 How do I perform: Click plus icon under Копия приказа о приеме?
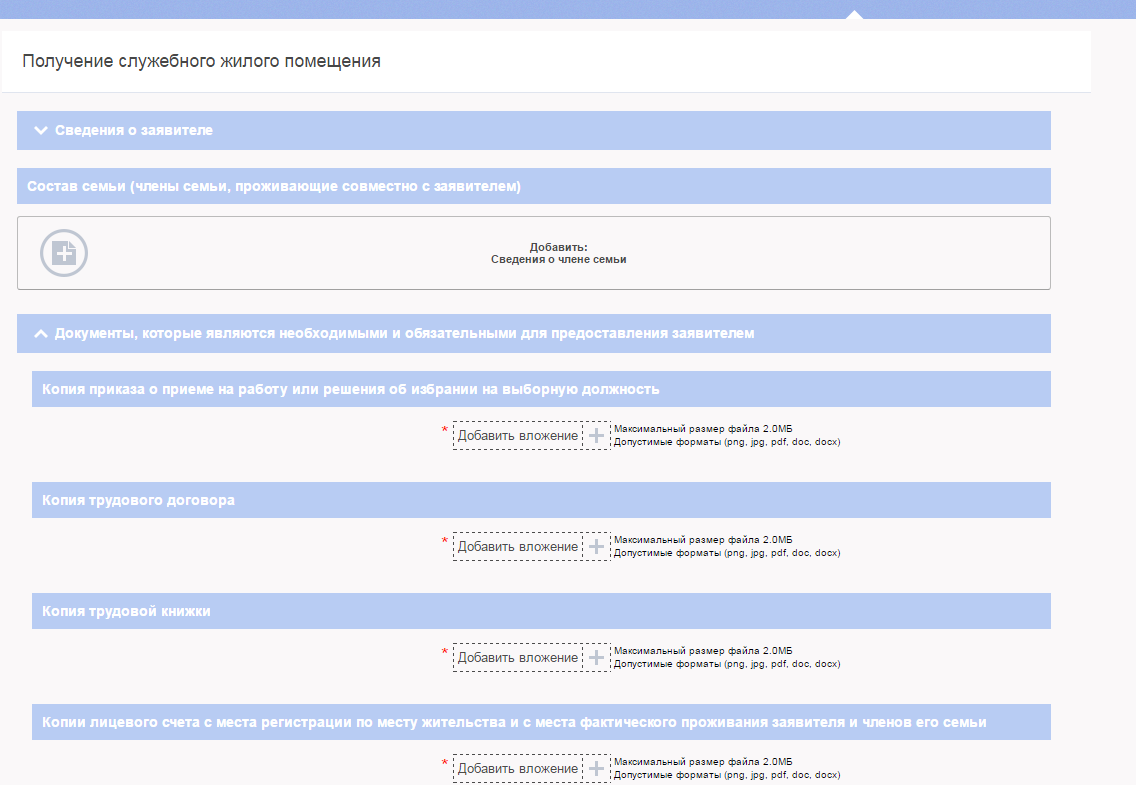pyautogui.click(x=596, y=436)
